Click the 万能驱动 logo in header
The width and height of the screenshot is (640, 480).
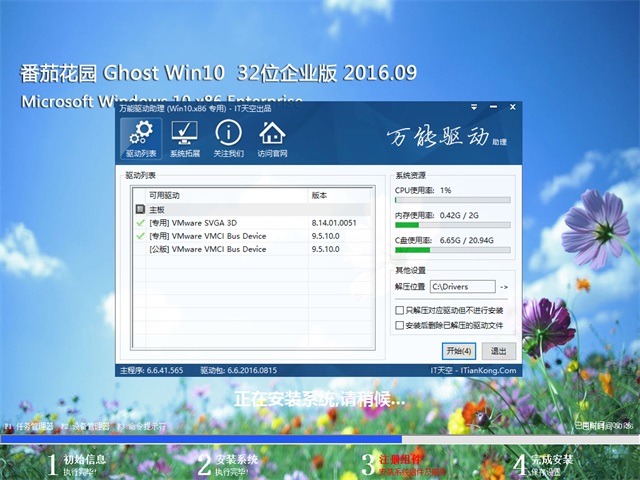447,137
